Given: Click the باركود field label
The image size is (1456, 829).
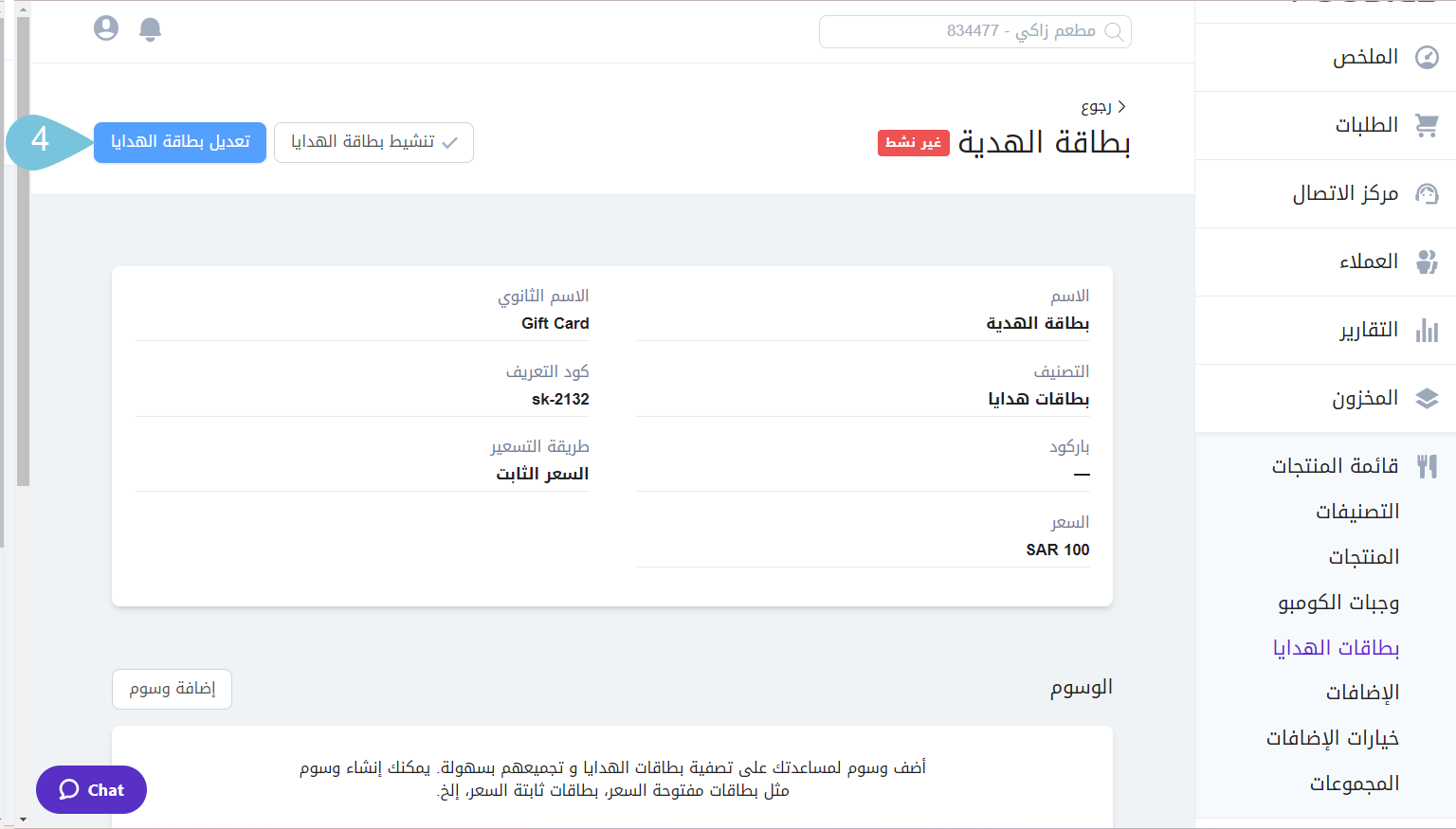Looking at the screenshot, I should click(x=1070, y=446).
